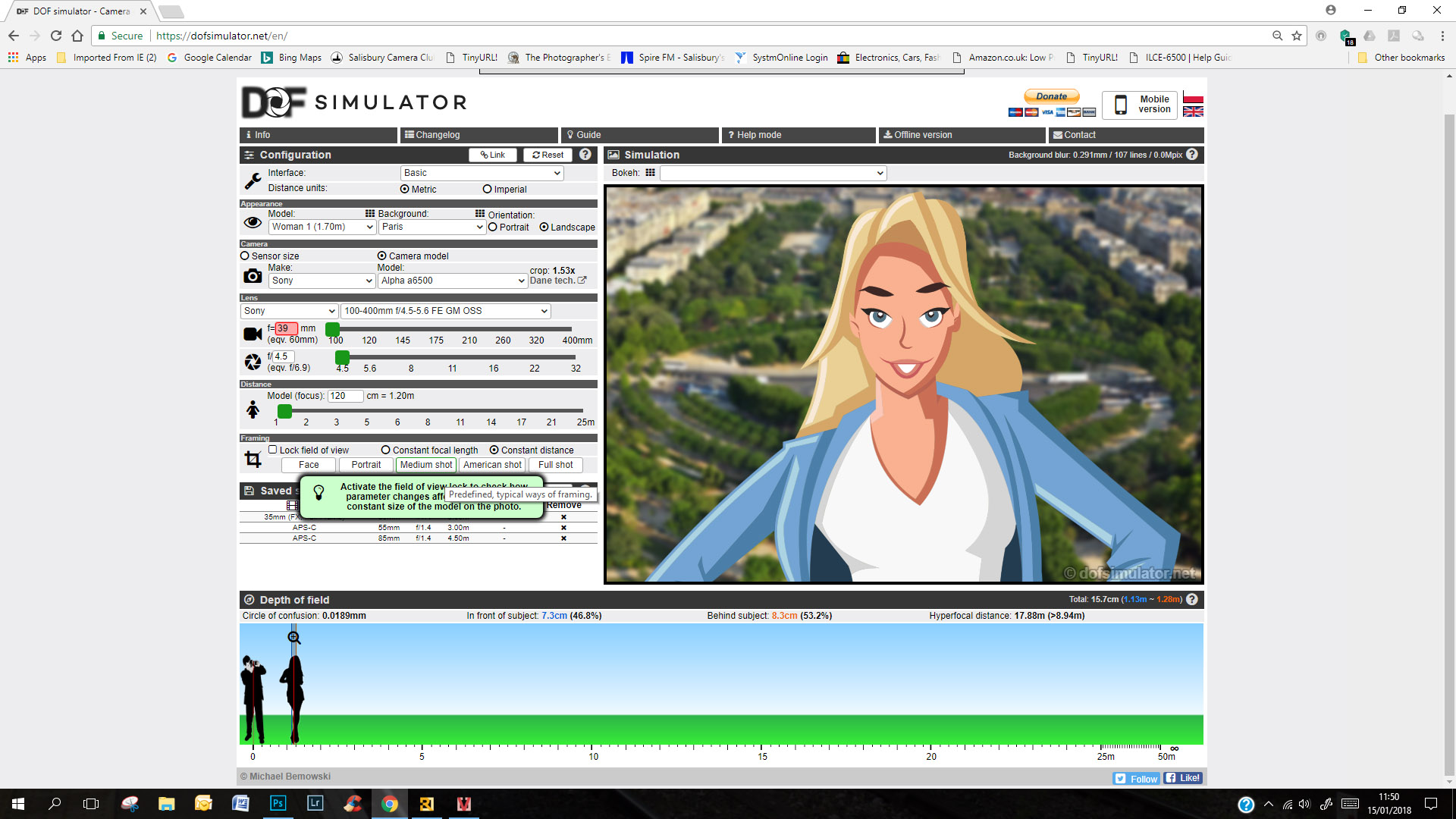
Task: Click the focal length mm input field
Action: coord(286,328)
